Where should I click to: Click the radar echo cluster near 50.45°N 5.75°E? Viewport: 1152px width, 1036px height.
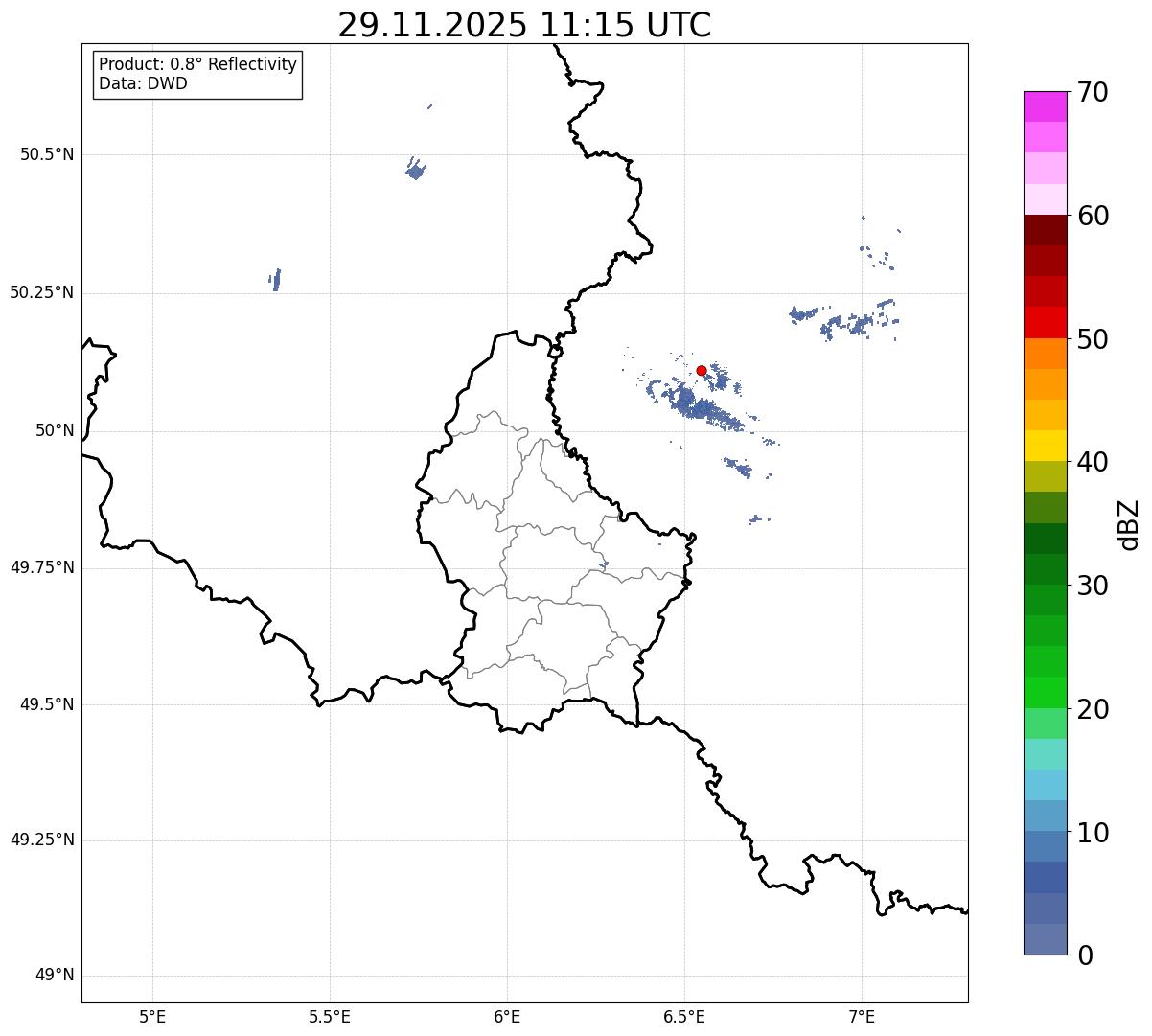[x=415, y=171]
